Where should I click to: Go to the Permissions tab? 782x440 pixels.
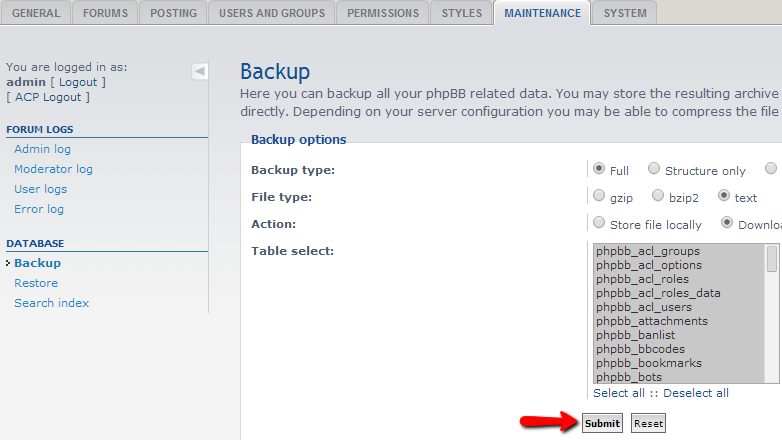tap(383, 13)
